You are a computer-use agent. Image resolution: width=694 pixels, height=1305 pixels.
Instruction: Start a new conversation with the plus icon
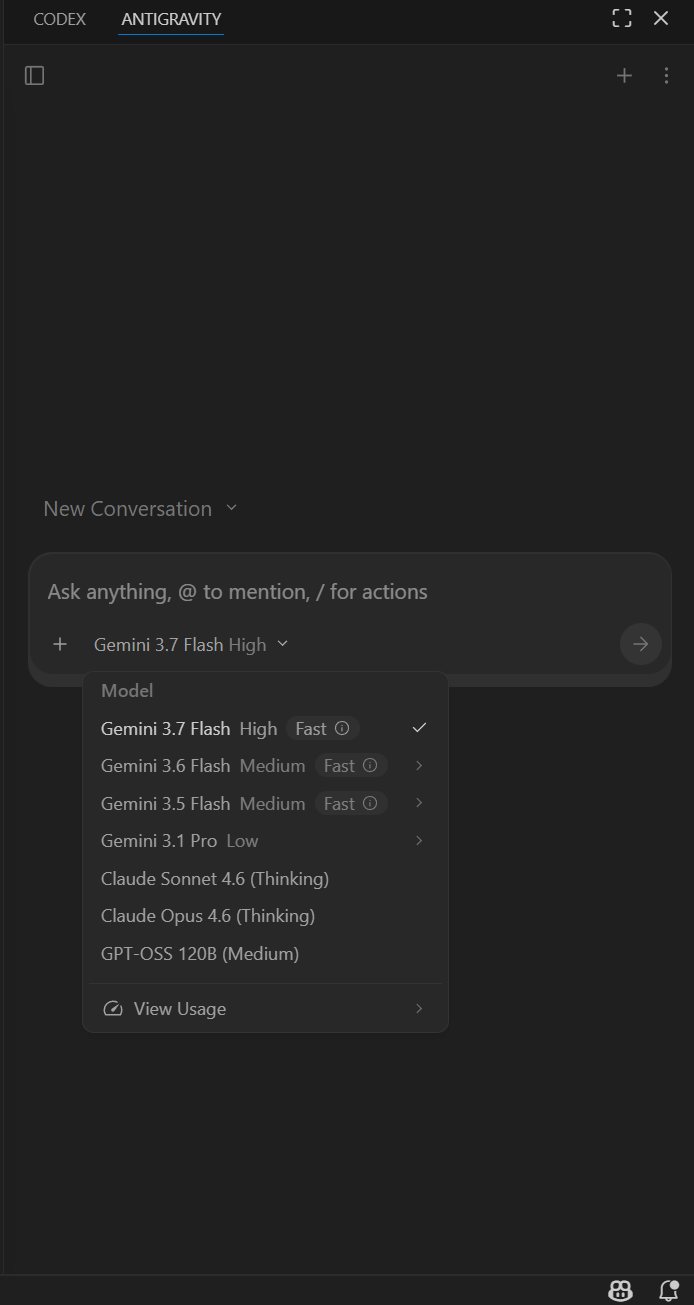coord(624,76)
